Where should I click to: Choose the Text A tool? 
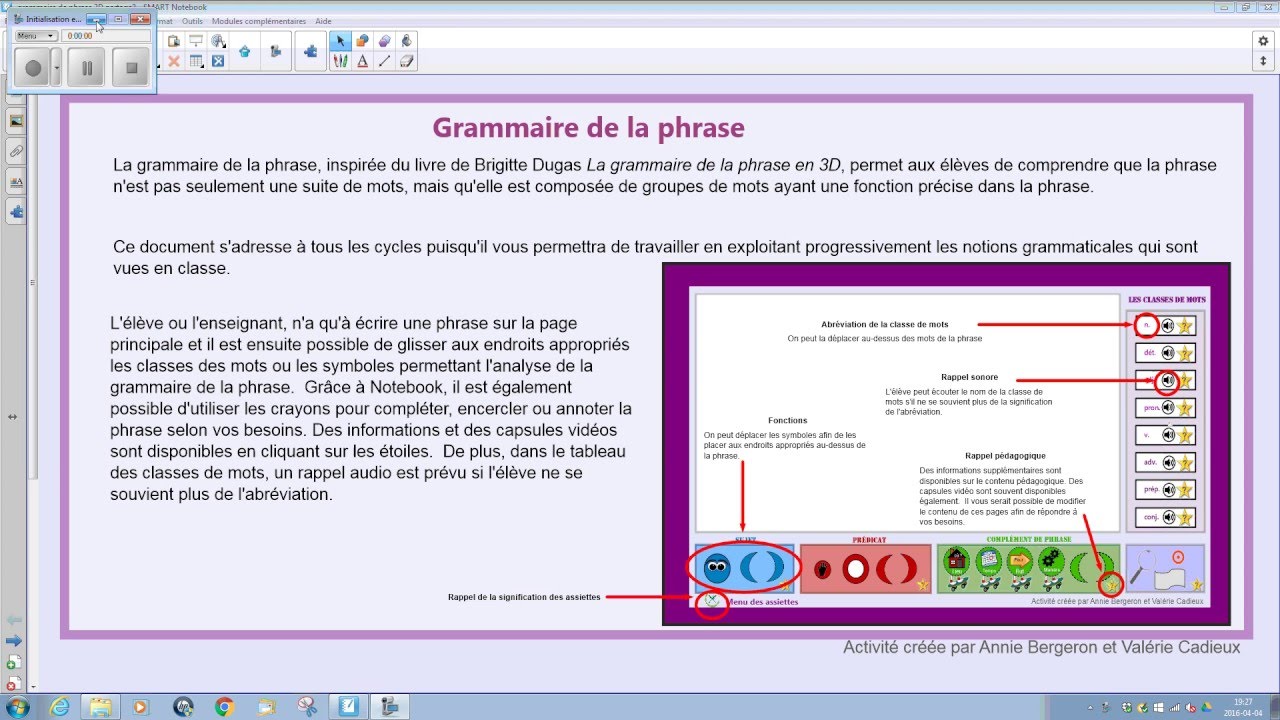click(x=362, y=61)
